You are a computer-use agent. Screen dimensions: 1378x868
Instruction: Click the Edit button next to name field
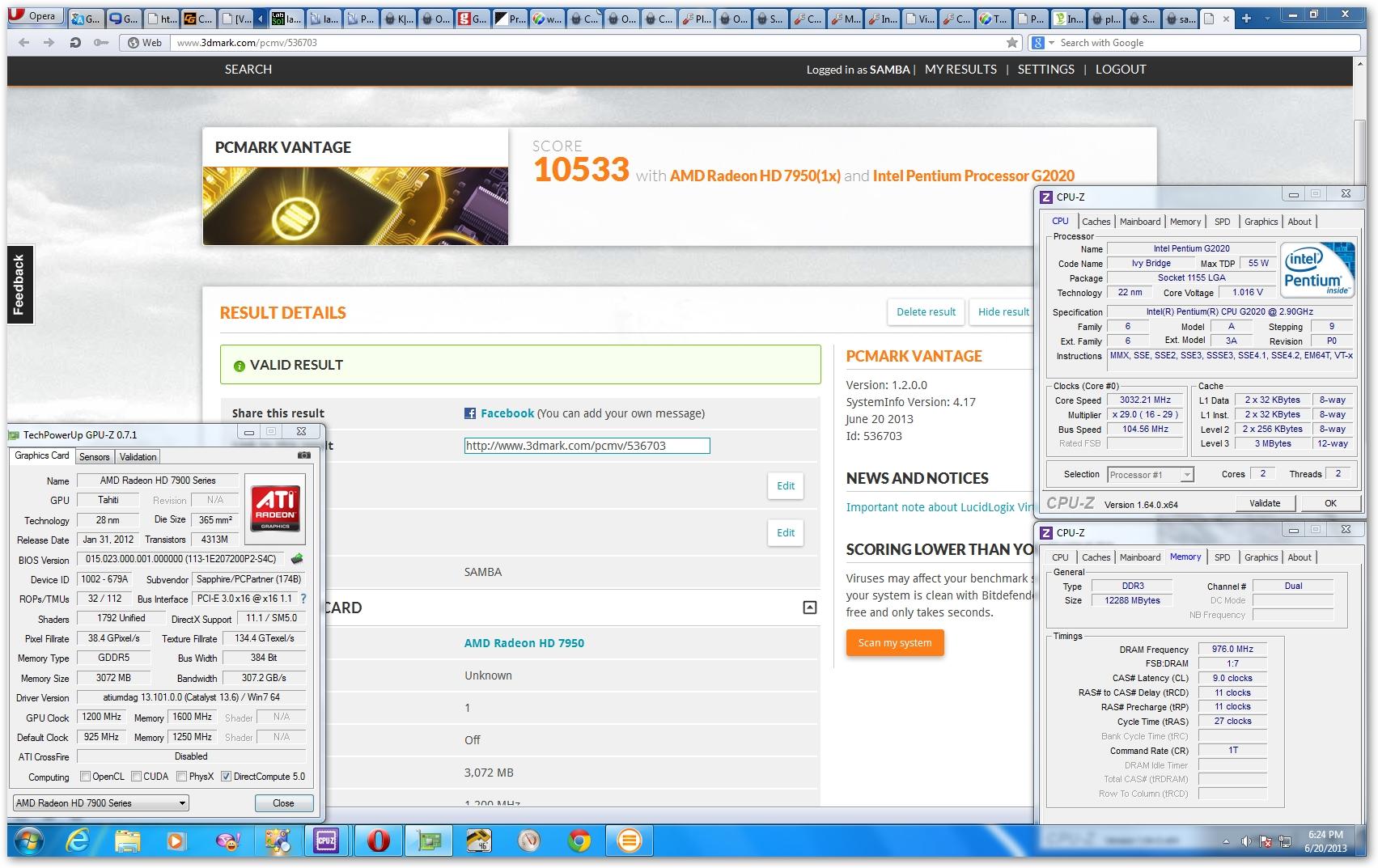[786, 485]
